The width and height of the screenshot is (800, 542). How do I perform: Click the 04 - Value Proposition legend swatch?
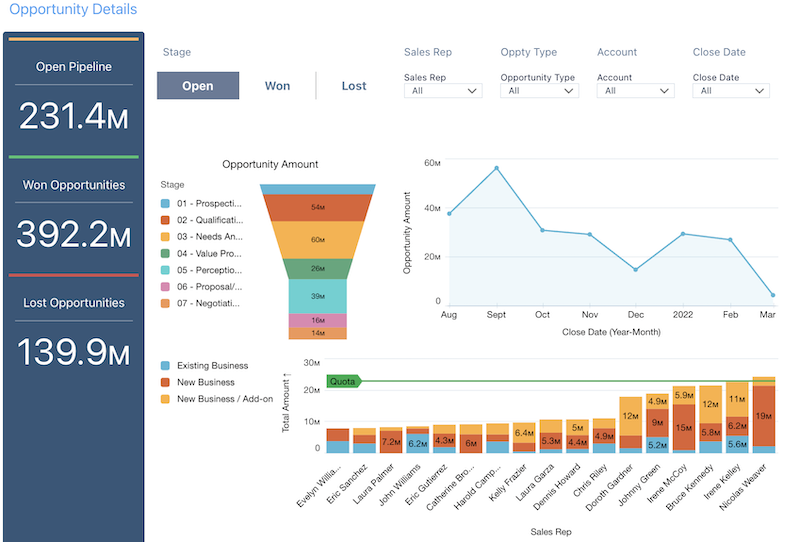pos(165,253)
